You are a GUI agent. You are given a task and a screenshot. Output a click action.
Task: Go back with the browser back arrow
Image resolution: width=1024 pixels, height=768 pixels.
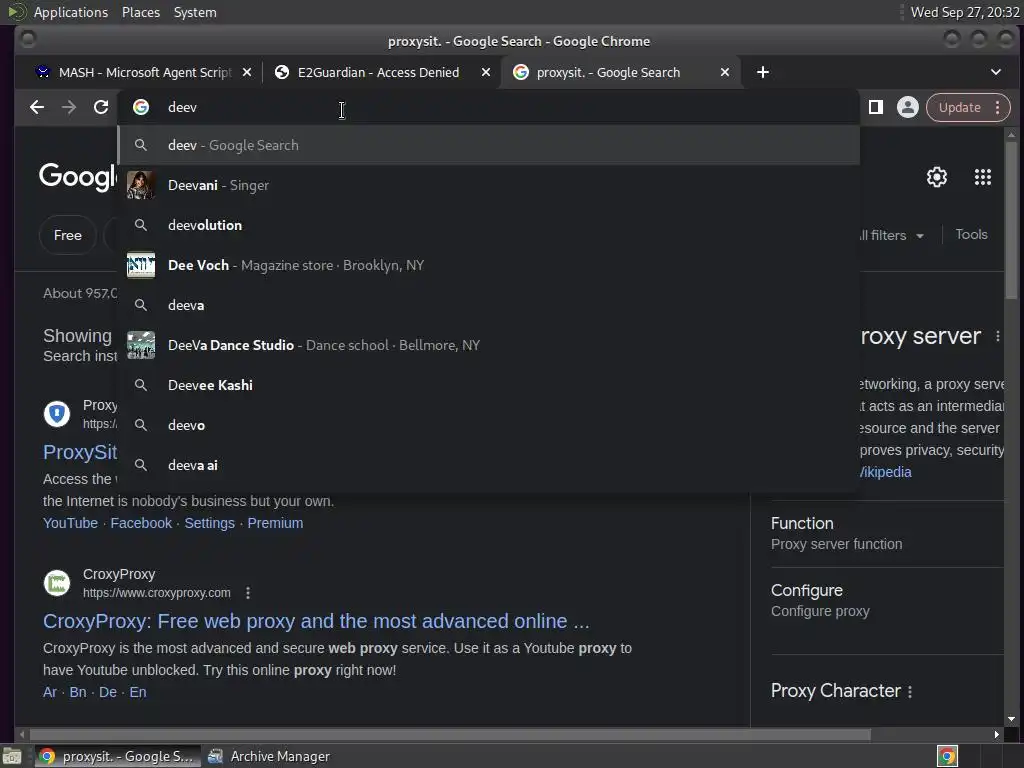(37, 107)
